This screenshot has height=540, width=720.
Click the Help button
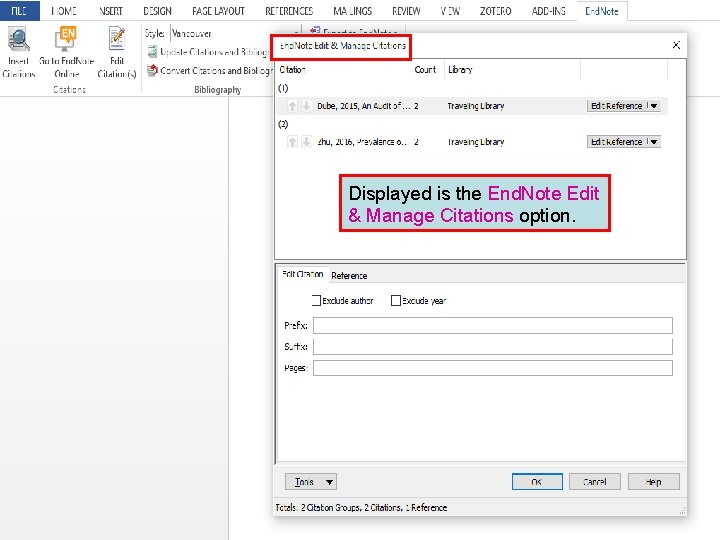coord(653,482)
